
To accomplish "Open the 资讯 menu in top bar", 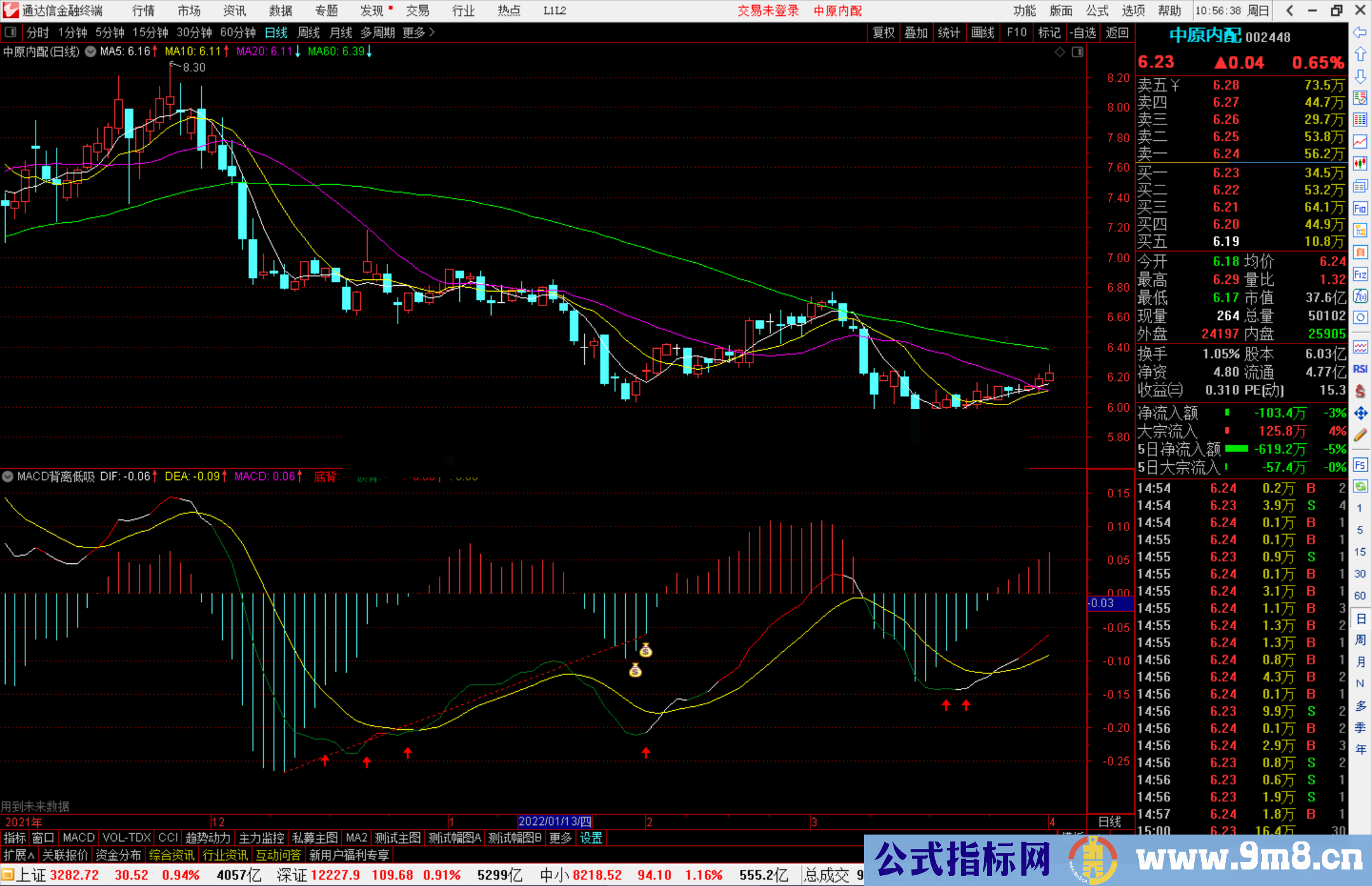I will [234, 11].
